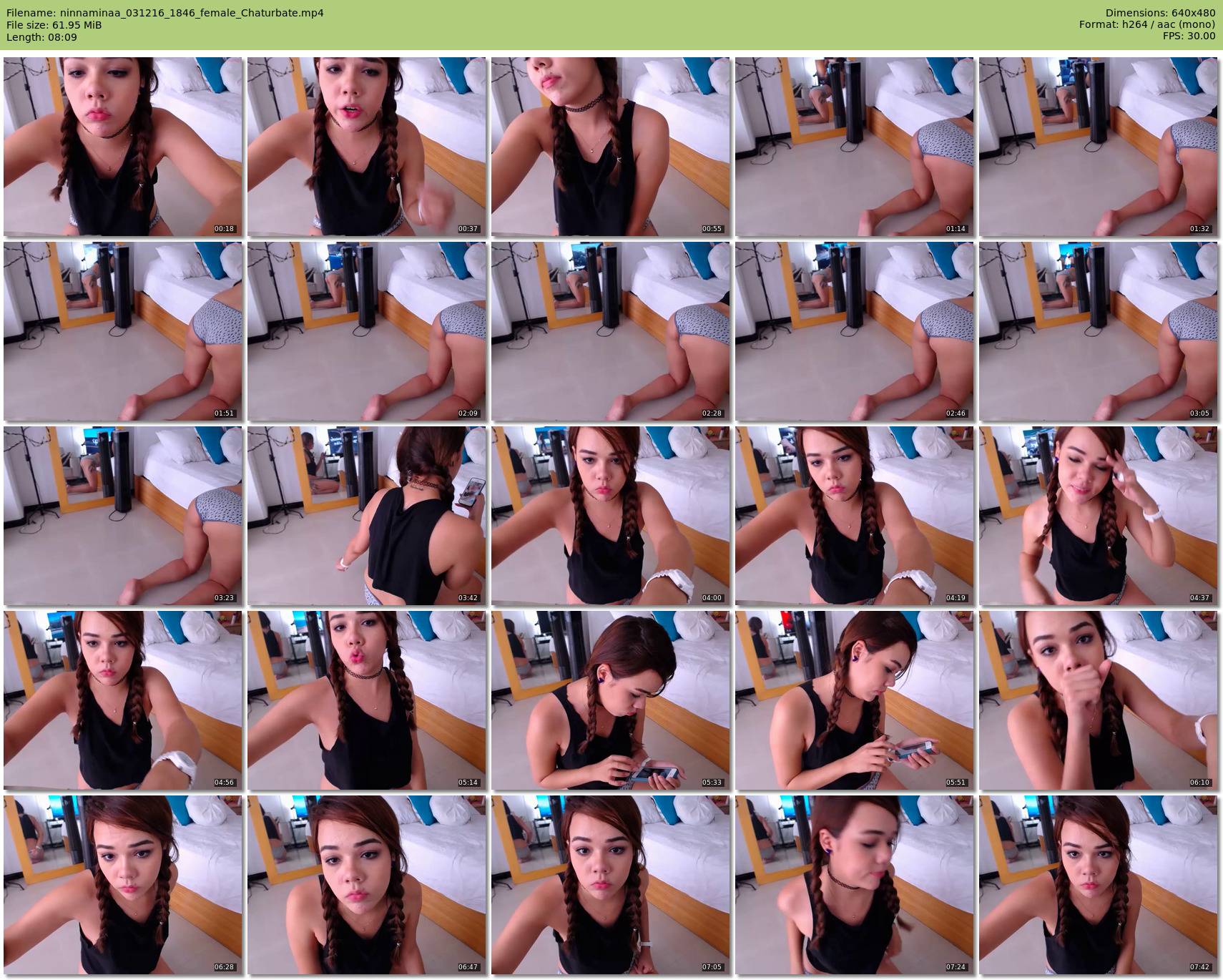This screenshot has height=980, width=1223.
Task: Click the 06:47 preview frame
Action: (366, 885)
